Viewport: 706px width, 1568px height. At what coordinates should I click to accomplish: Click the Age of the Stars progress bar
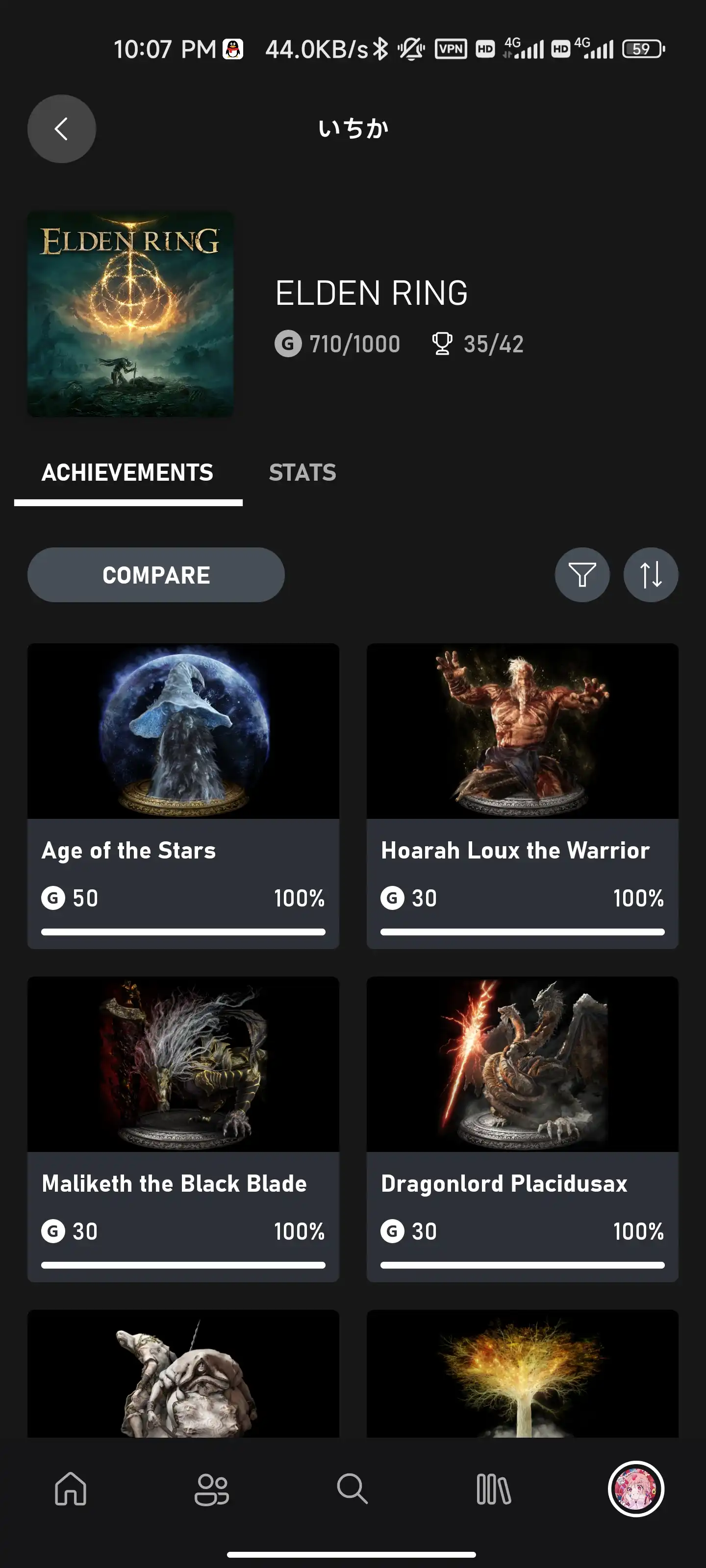pos(183,932)
